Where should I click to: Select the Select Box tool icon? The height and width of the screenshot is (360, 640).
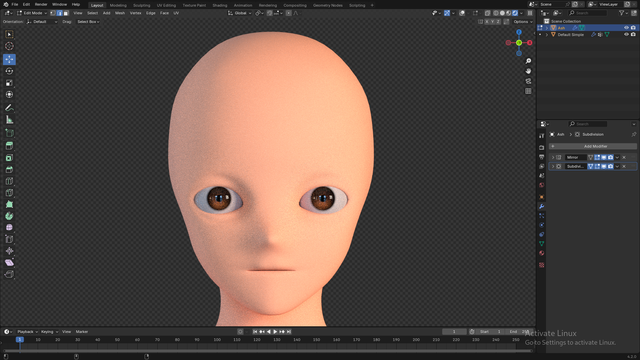click(9, 34)
